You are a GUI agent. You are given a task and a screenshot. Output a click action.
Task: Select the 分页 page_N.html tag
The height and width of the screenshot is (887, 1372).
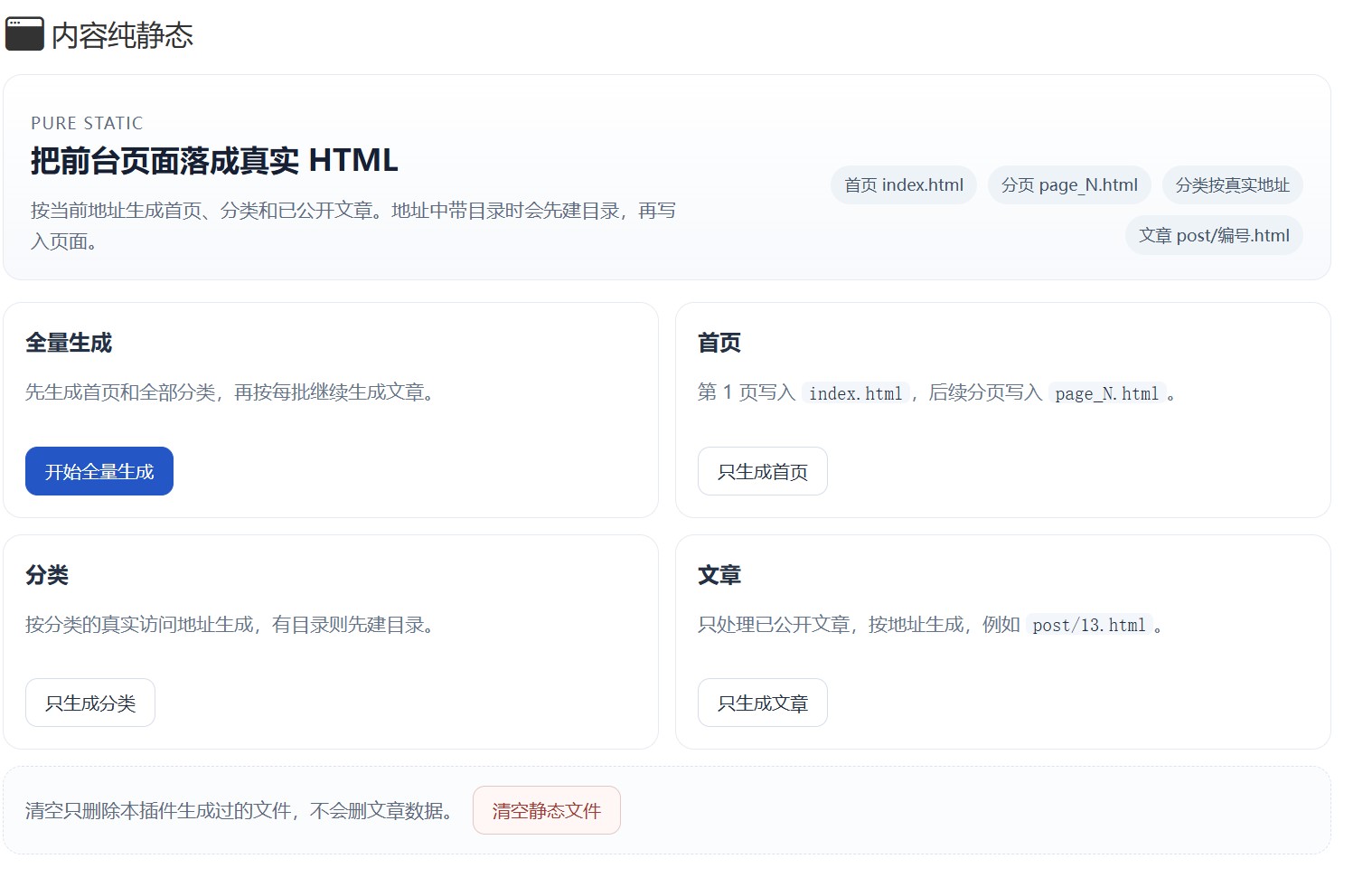point(1069,184)
